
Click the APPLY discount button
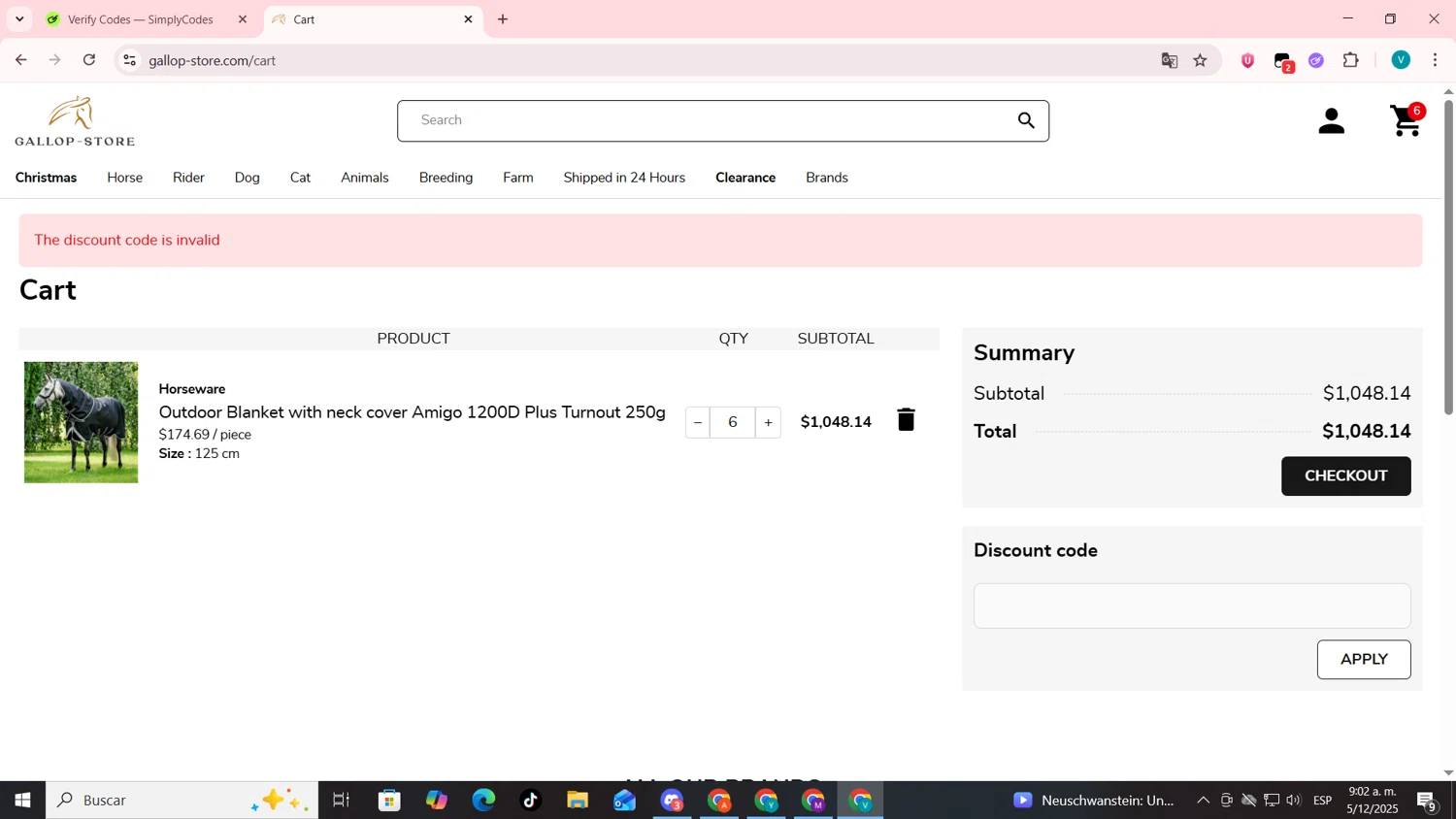pyautogui.click(x=1364, y=660)
